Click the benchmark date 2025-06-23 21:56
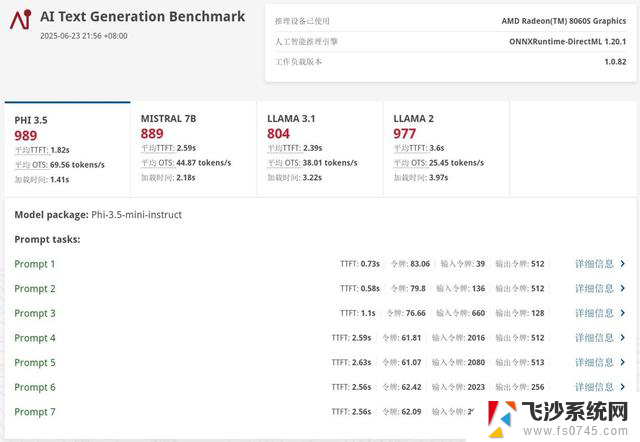This screenshot has width=640, height=442. coord(84,36)
